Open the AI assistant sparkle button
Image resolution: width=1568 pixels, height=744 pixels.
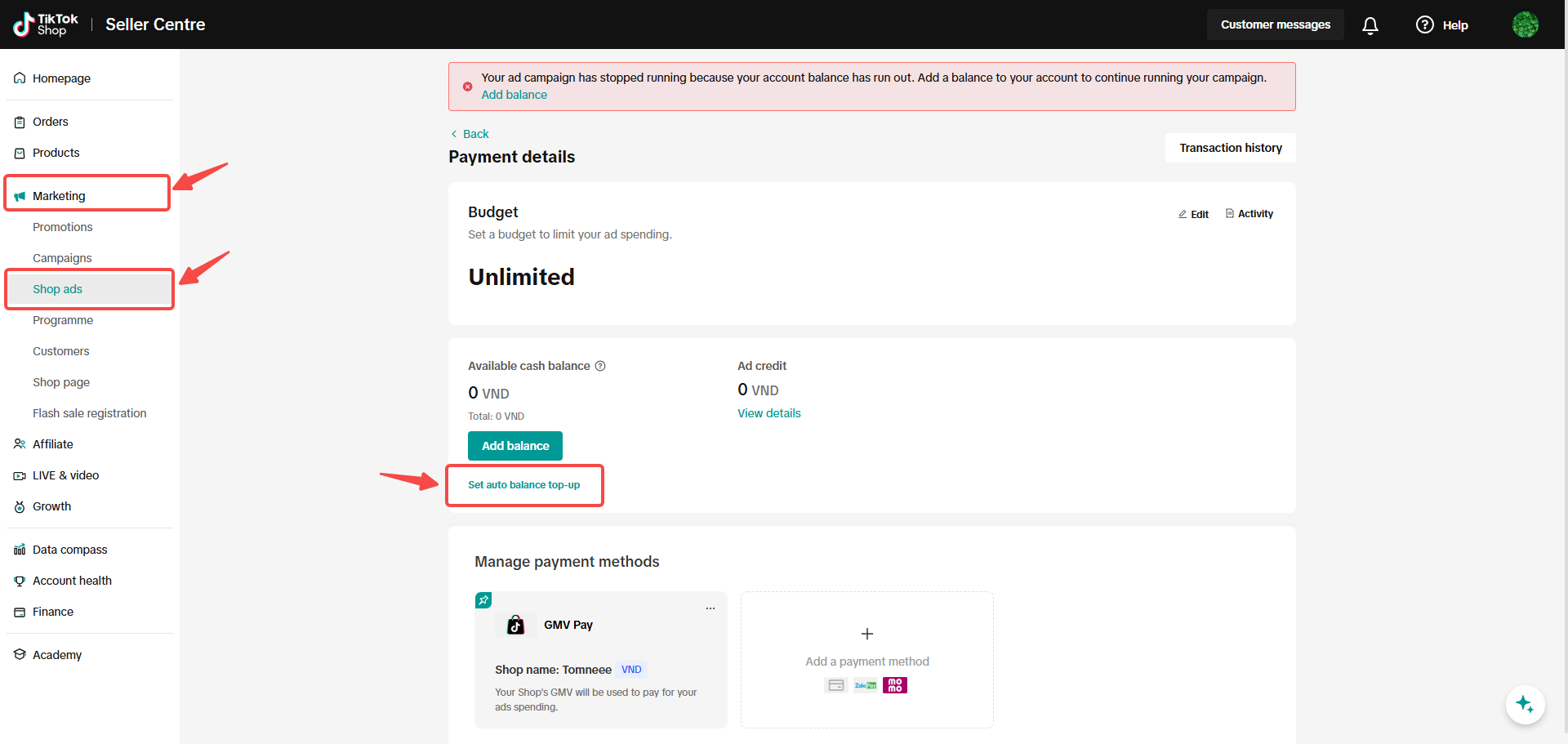tap(1524, 704)
